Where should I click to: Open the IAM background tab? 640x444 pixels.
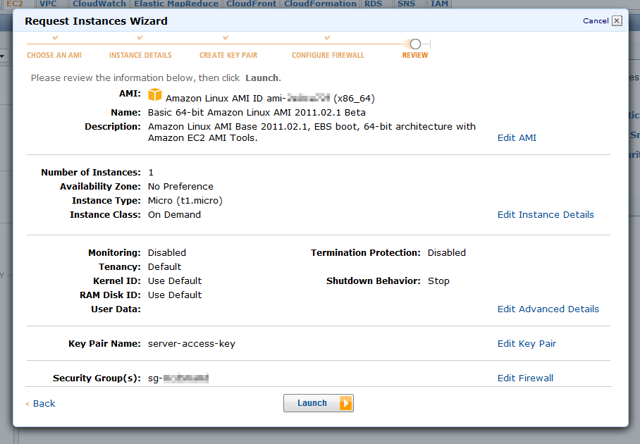click(440, 4)
